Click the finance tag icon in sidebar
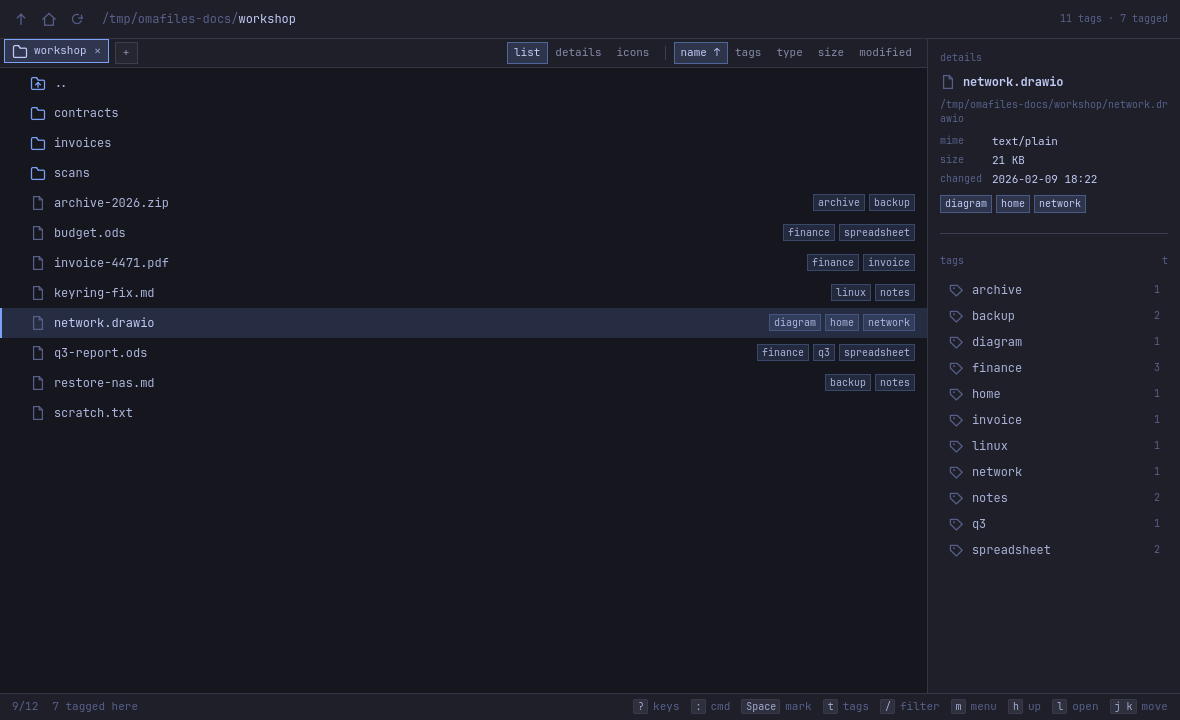The width and height of the screenshot is (1180, 720). coord(956,368)
